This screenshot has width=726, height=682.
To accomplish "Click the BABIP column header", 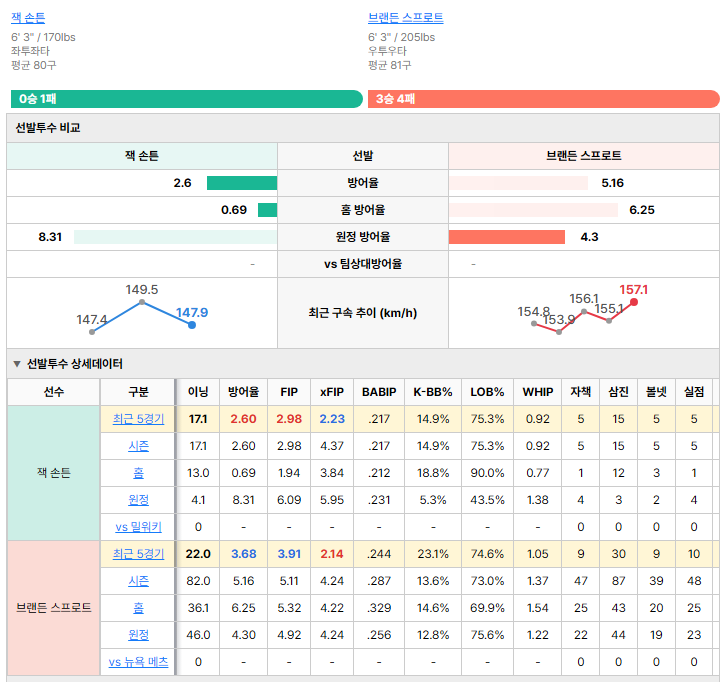I will click(x=379, y=392).
